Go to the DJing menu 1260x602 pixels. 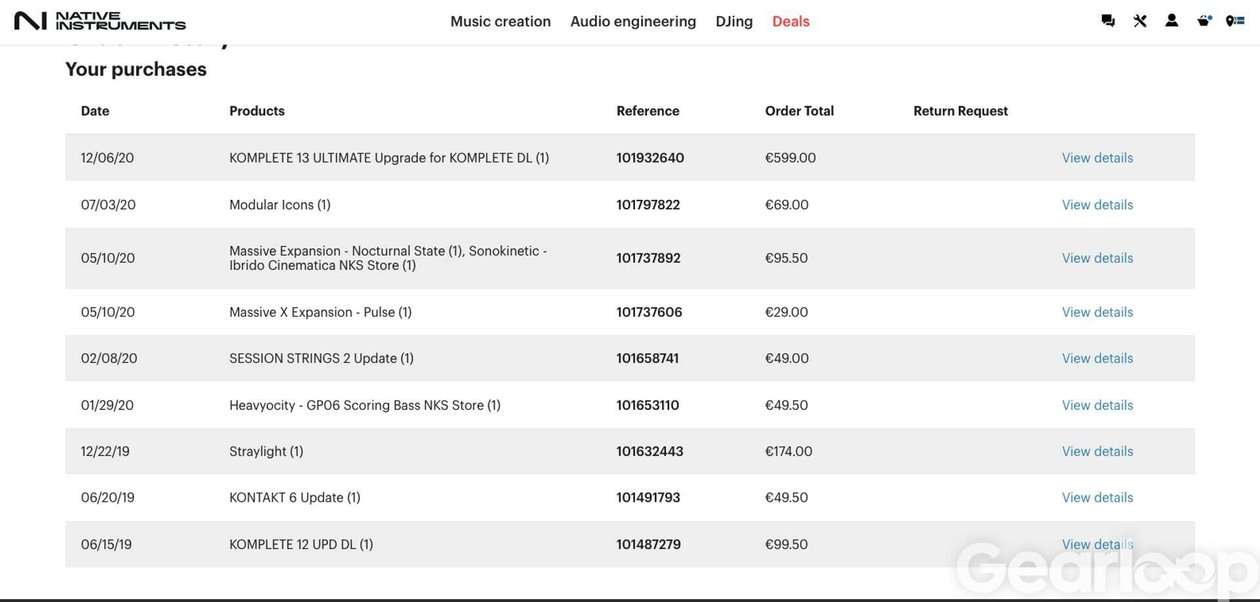point(734,21)
